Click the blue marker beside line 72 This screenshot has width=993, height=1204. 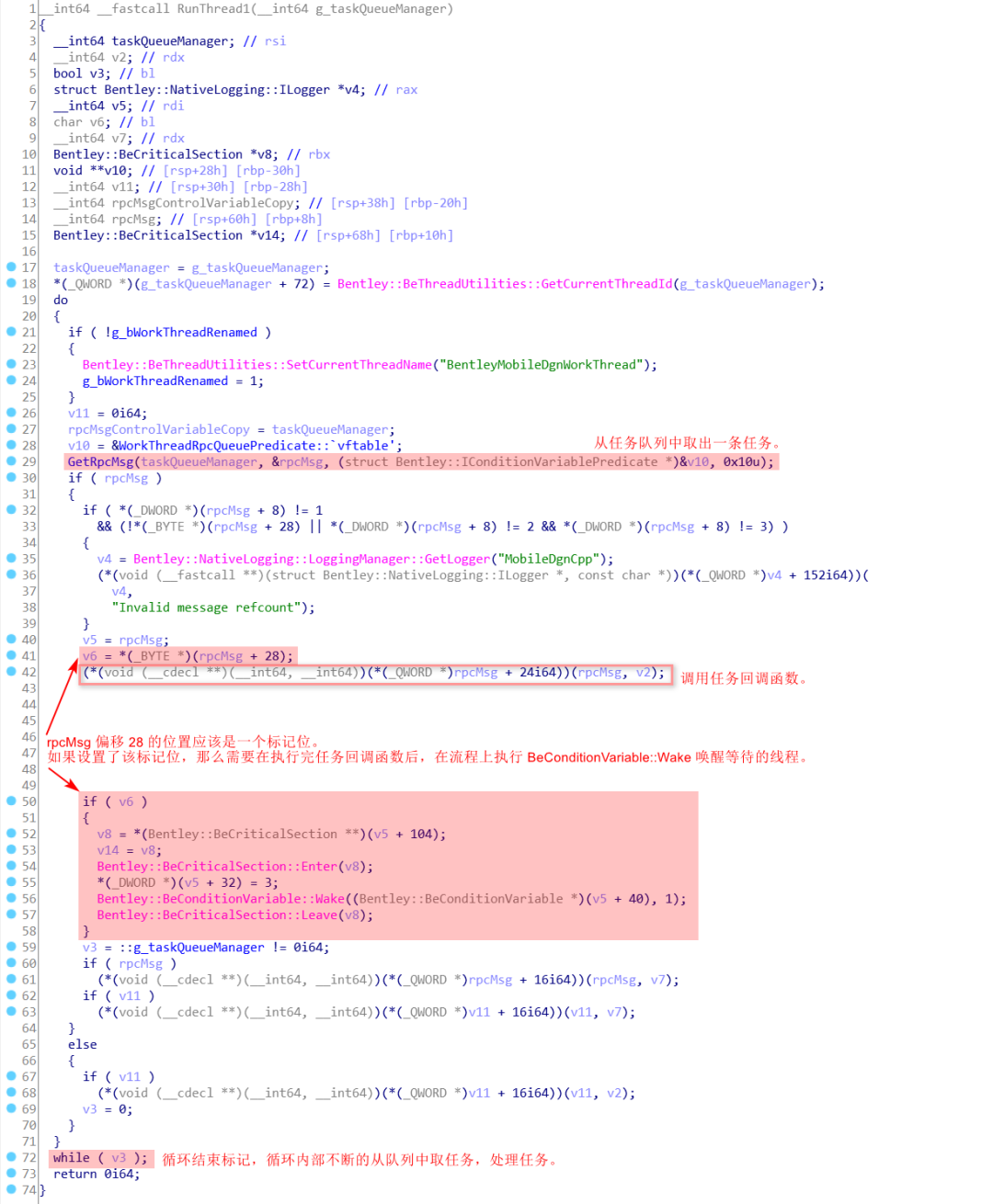pyautogui.click(x=11, y=1157)
